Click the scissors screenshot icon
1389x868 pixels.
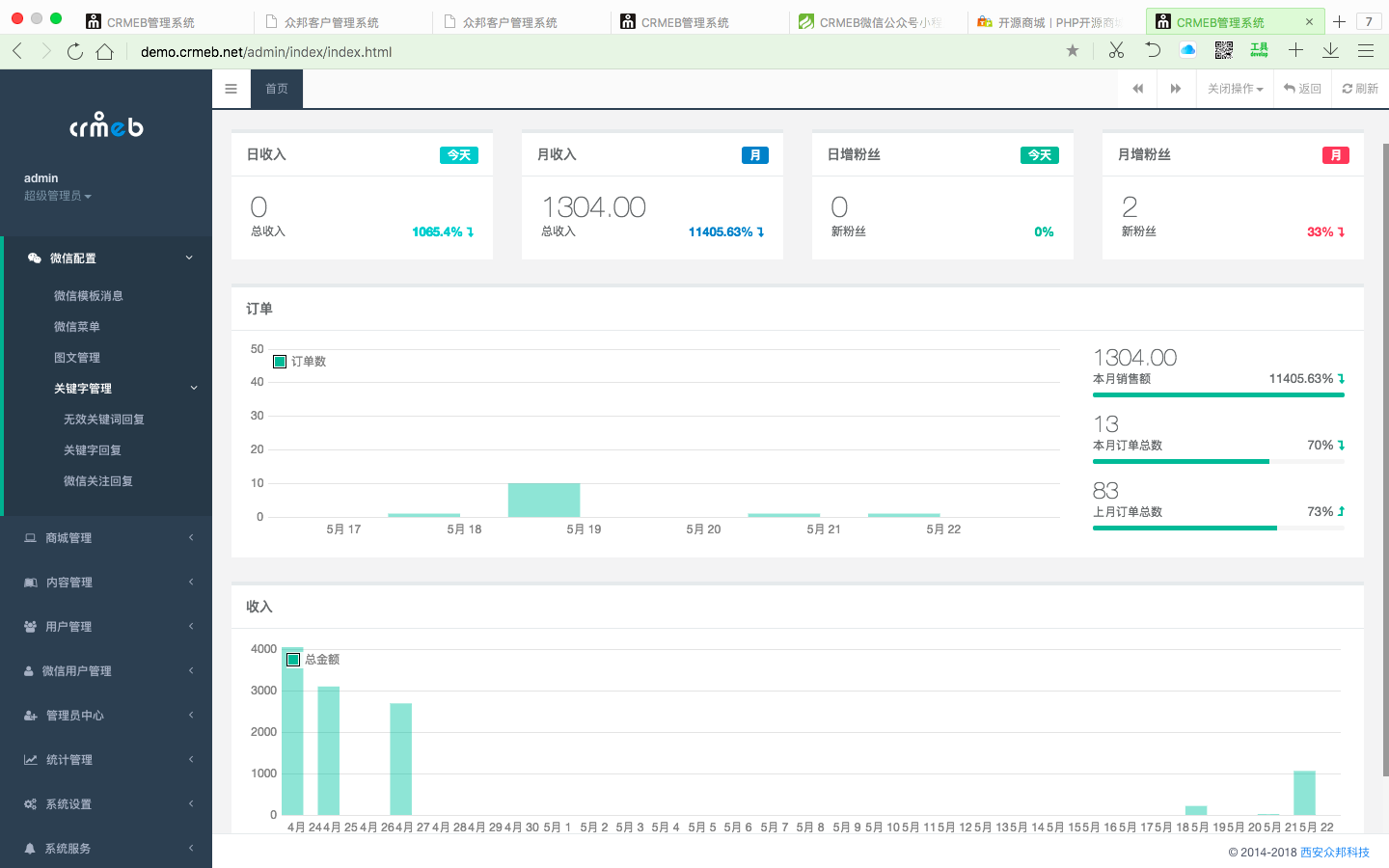point(1116,50)
